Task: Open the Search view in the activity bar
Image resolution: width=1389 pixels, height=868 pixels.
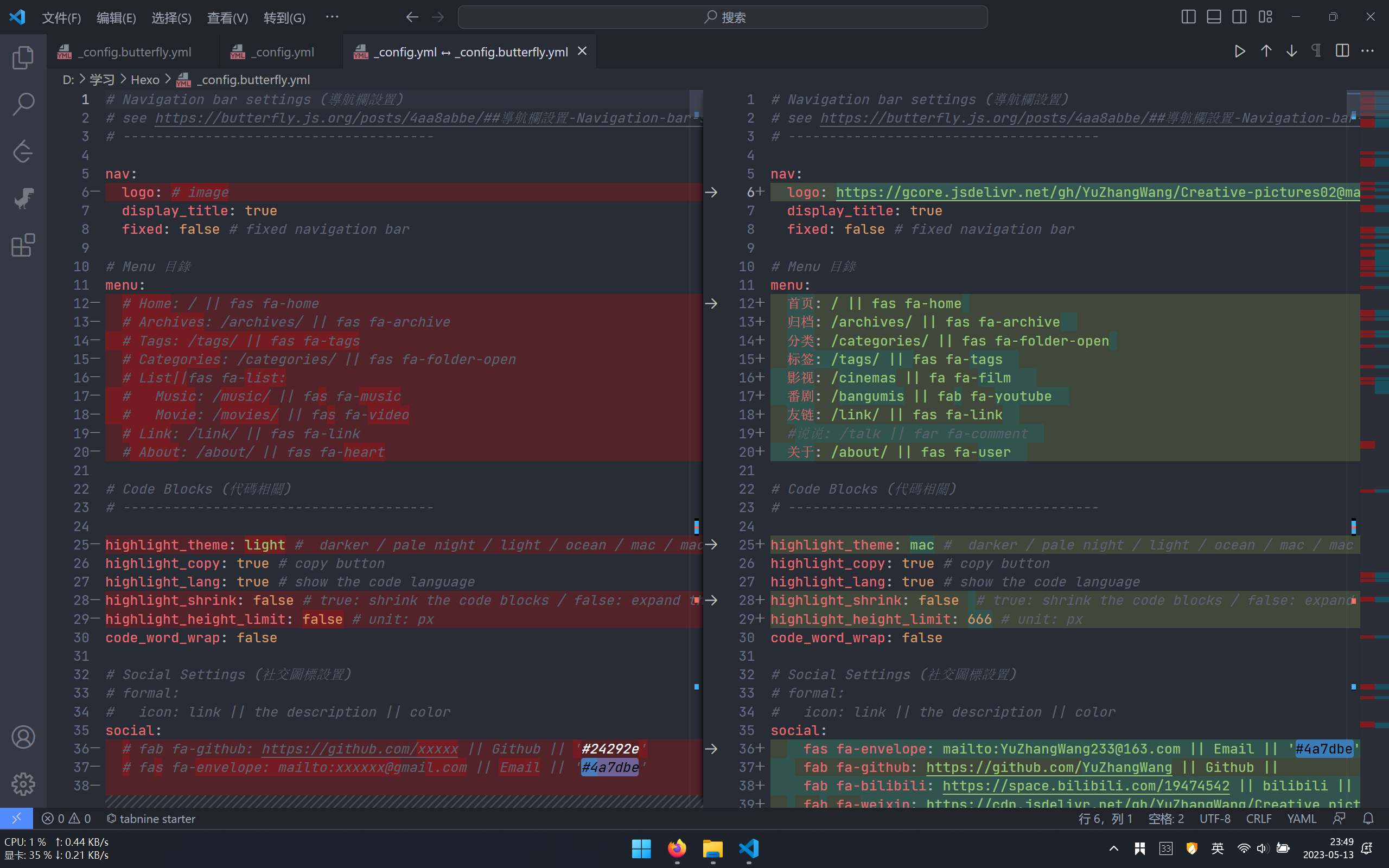Action: [23, 105]
